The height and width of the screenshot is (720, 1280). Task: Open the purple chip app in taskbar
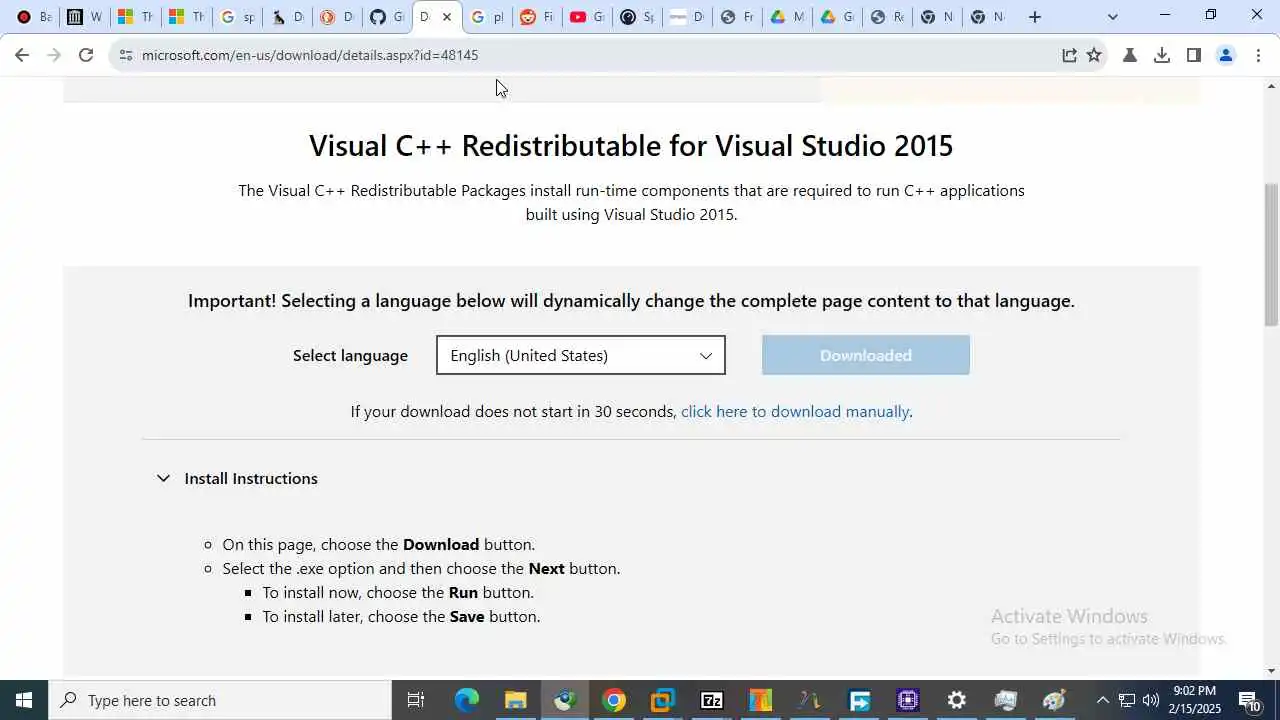click(908, 700)
